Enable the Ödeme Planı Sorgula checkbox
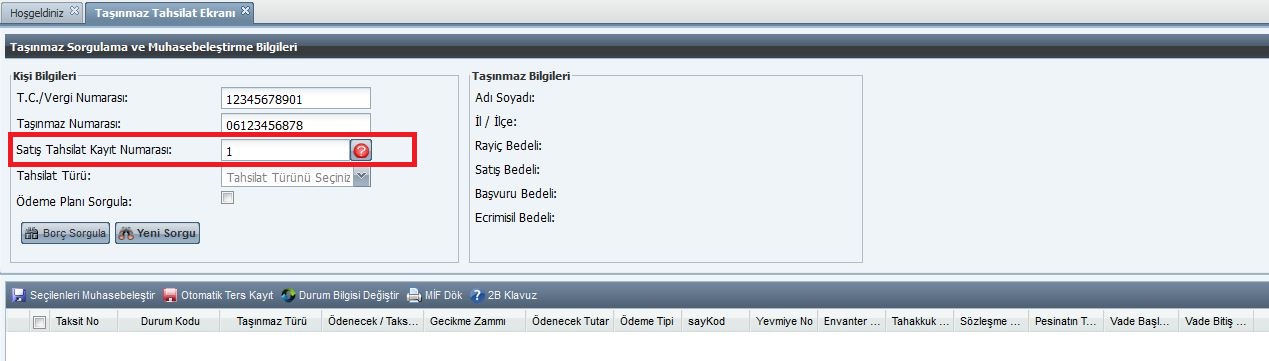The width and height of the screenshot is (1269, 361). tap(227, 198)
